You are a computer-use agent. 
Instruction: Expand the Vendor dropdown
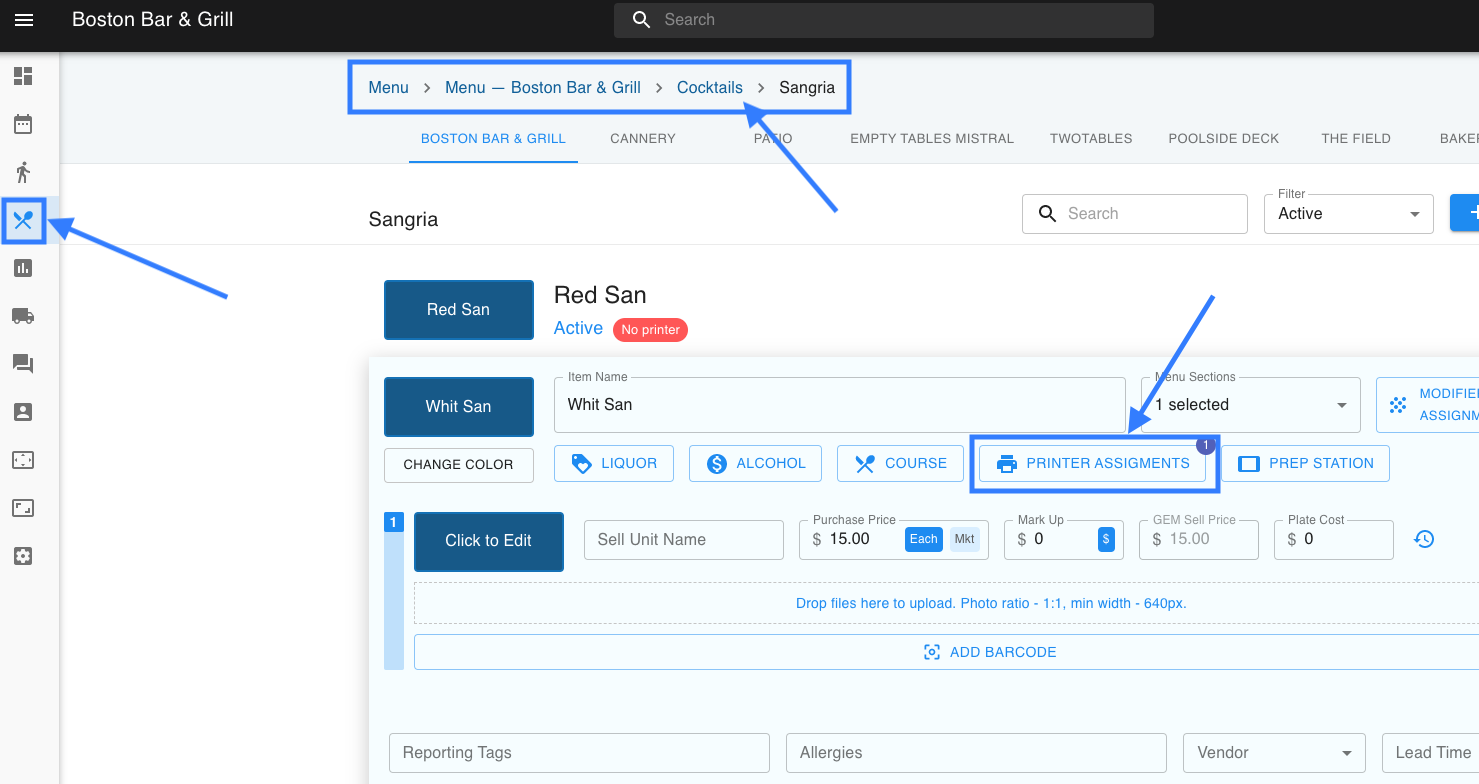point(1273,753)
